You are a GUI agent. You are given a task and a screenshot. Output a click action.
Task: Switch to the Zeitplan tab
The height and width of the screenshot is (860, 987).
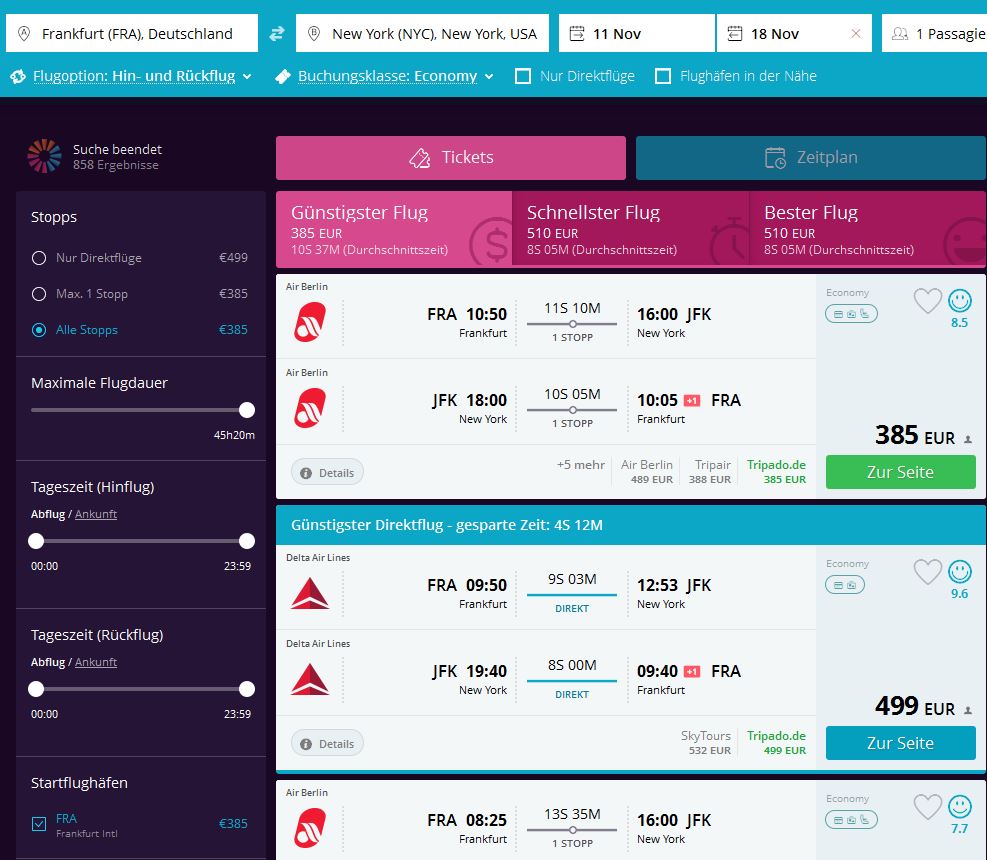coord(811,157)
